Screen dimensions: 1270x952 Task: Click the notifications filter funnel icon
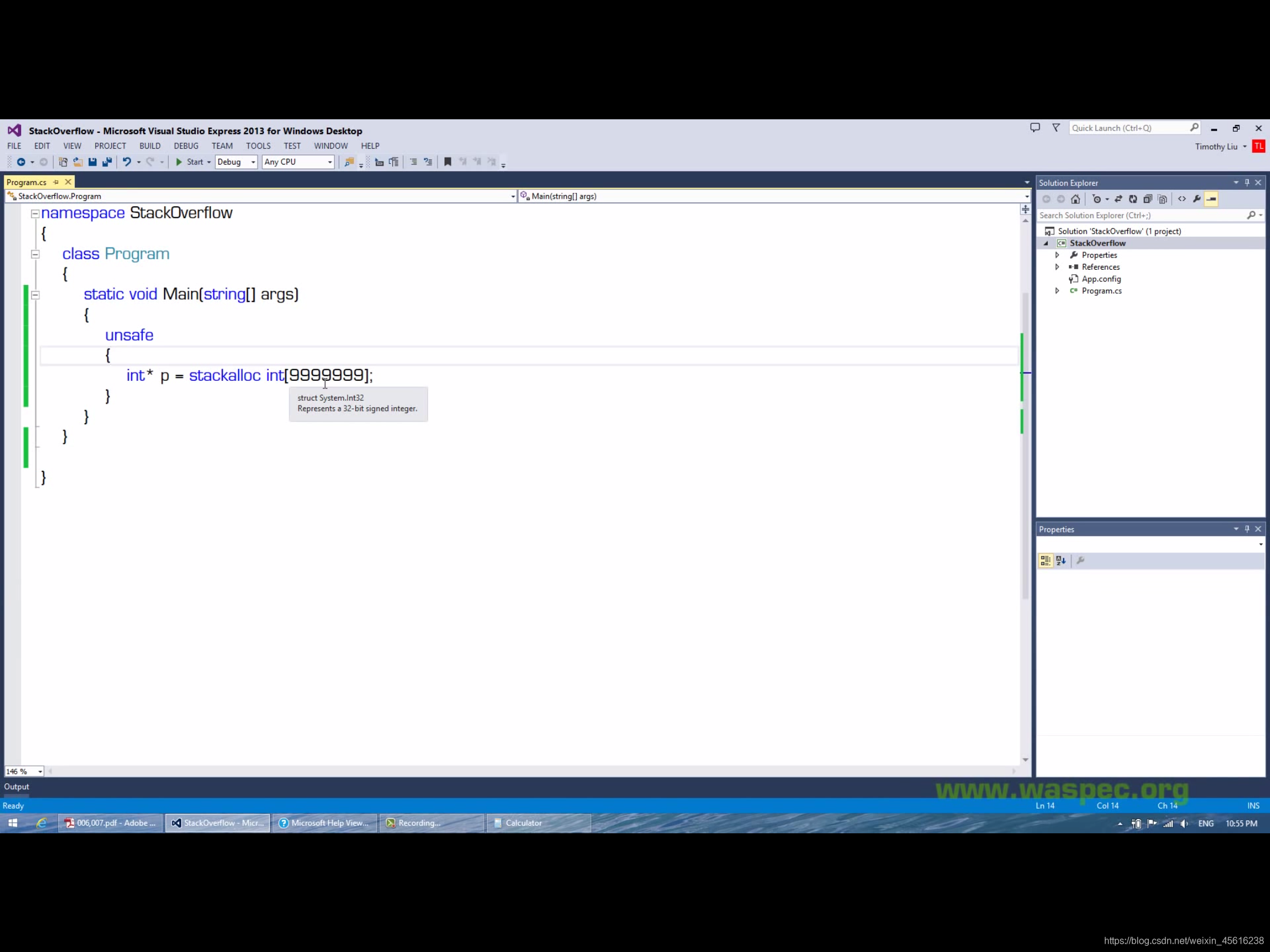[1056, 128]
